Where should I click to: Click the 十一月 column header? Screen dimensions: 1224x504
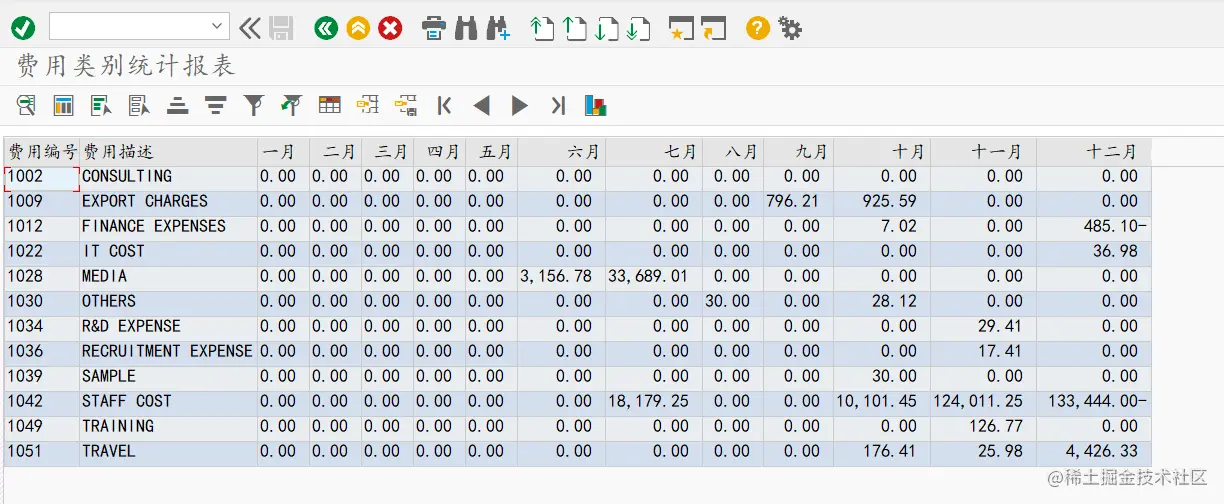(x=981, y=152)
